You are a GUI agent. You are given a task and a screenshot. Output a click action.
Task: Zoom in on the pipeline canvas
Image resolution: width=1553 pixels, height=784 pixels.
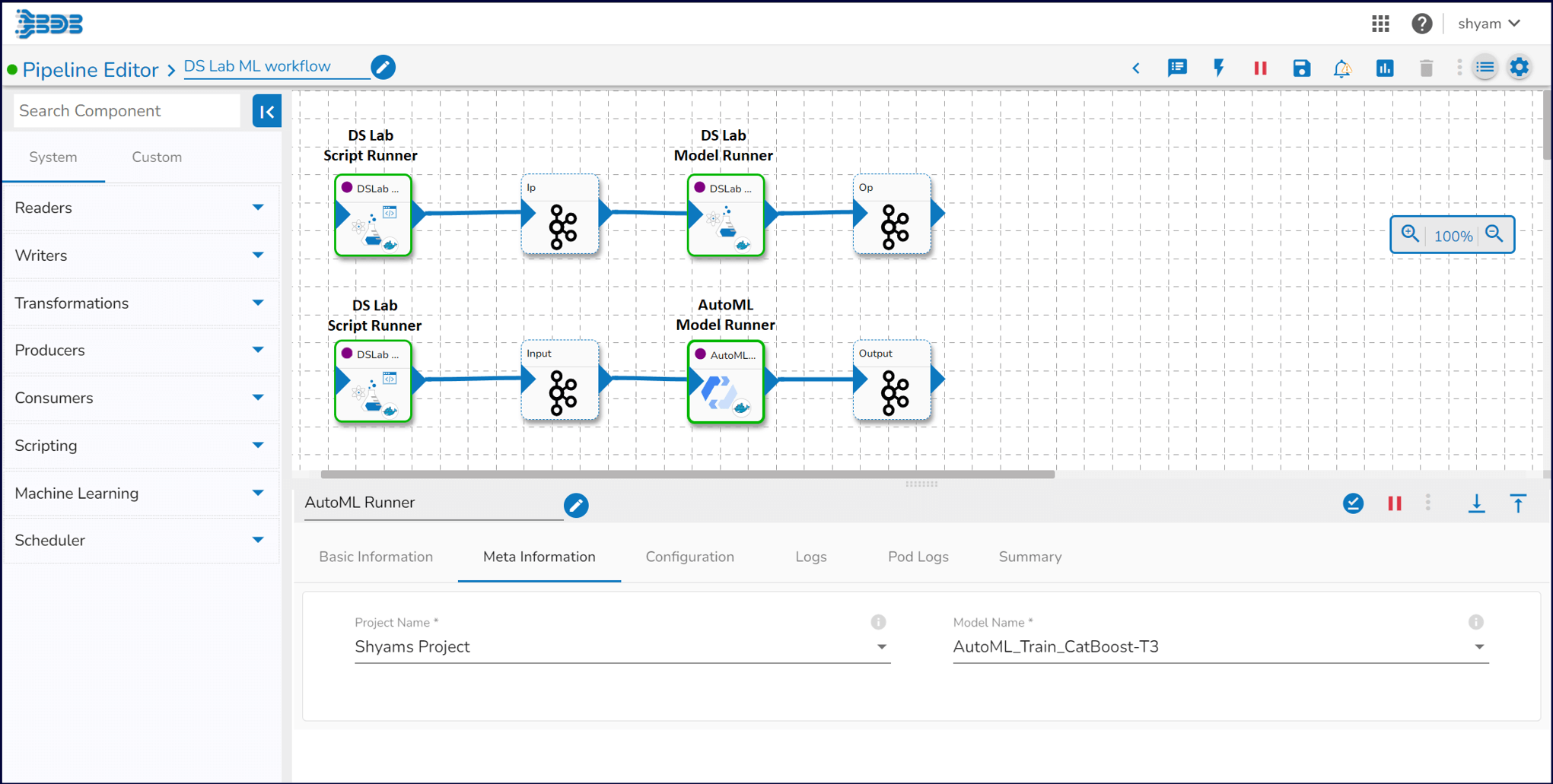(x=1410, y=234)
